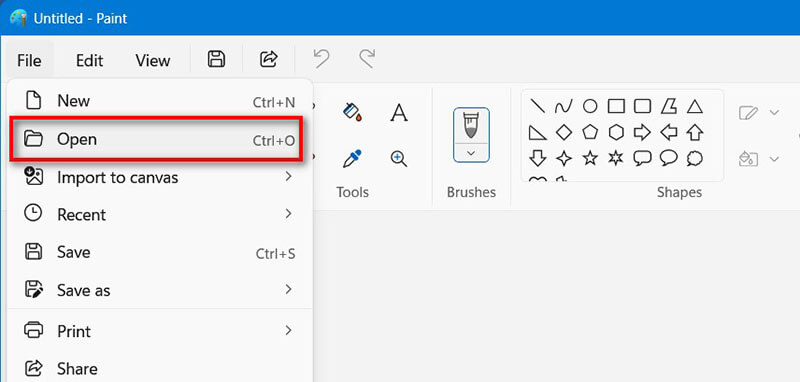Screen dimensions: 800x382
Task: Expand the Print submenu
Action: (x=289, y=330)
